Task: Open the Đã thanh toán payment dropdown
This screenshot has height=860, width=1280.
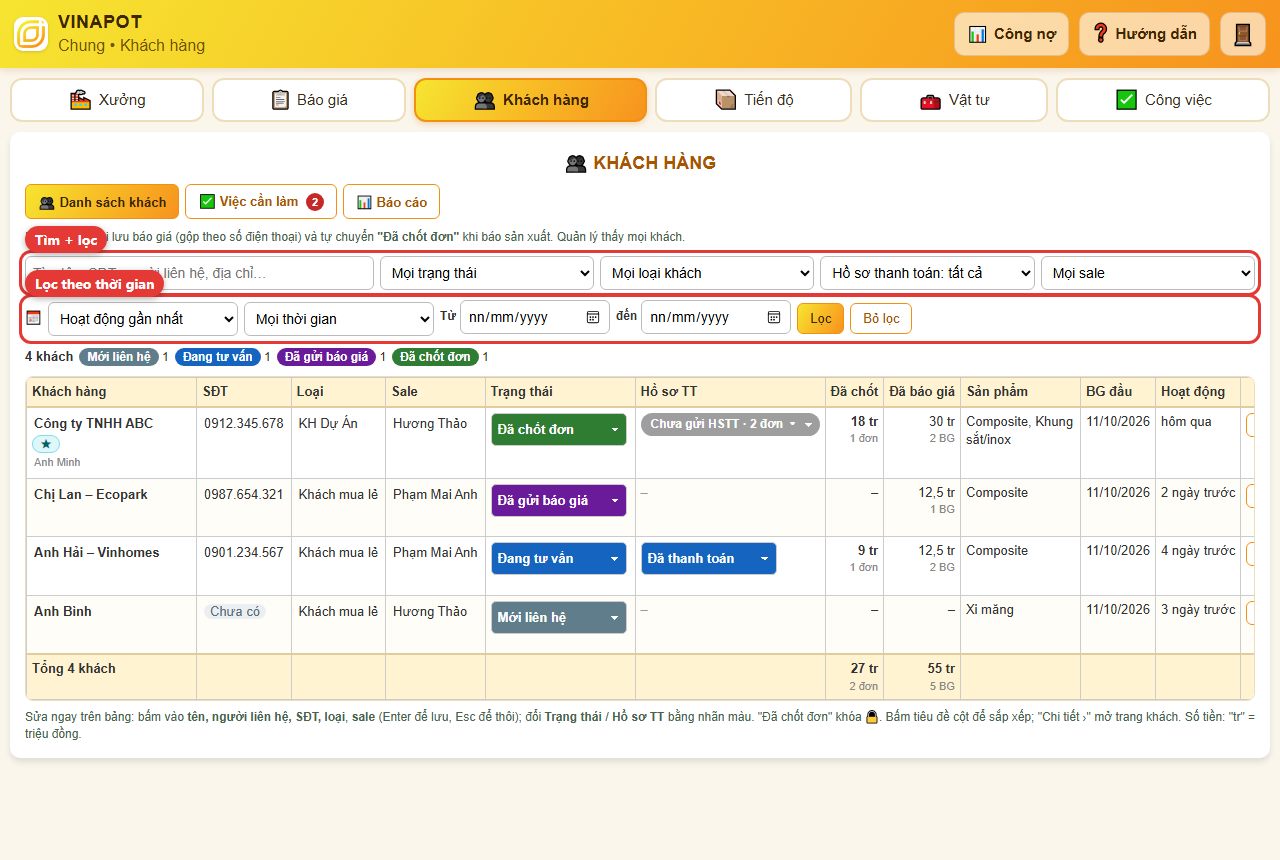Action: [x=708, y=558]
